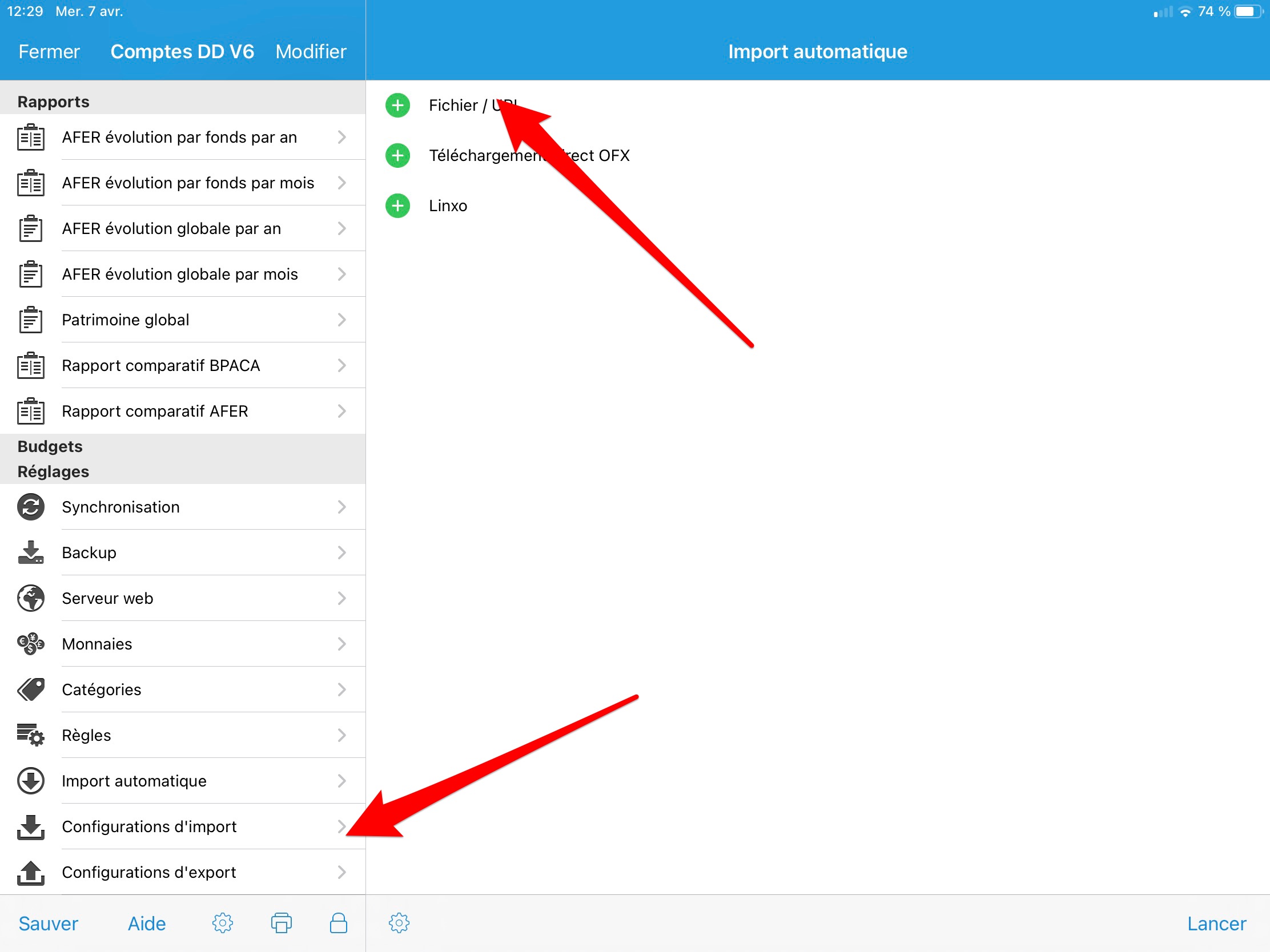The height and width of the screenshot is (952, 1270).
Task: Select Serveur web settings row
Action: (183, 599)
